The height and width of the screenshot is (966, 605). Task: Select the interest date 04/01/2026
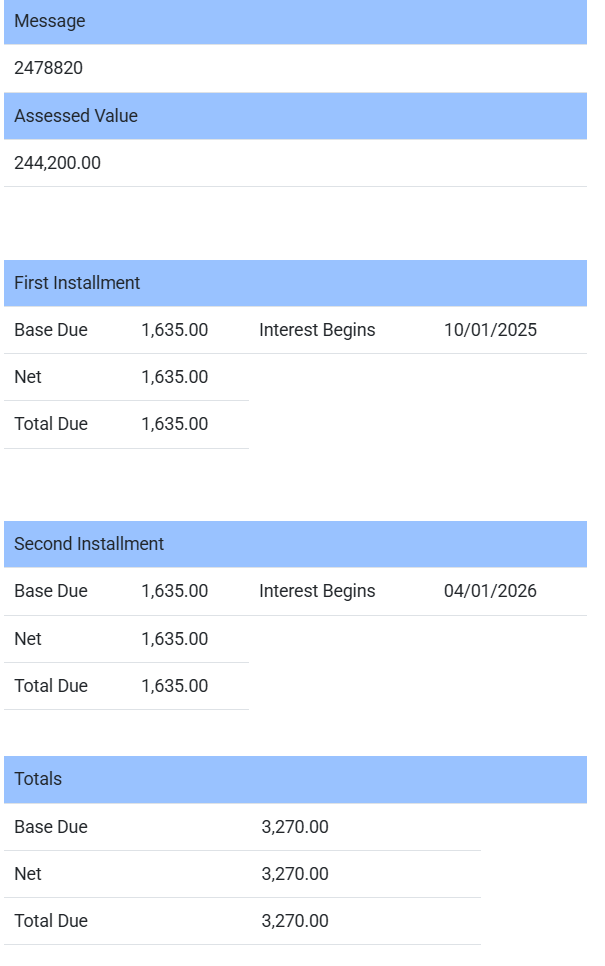coord(490,591)
